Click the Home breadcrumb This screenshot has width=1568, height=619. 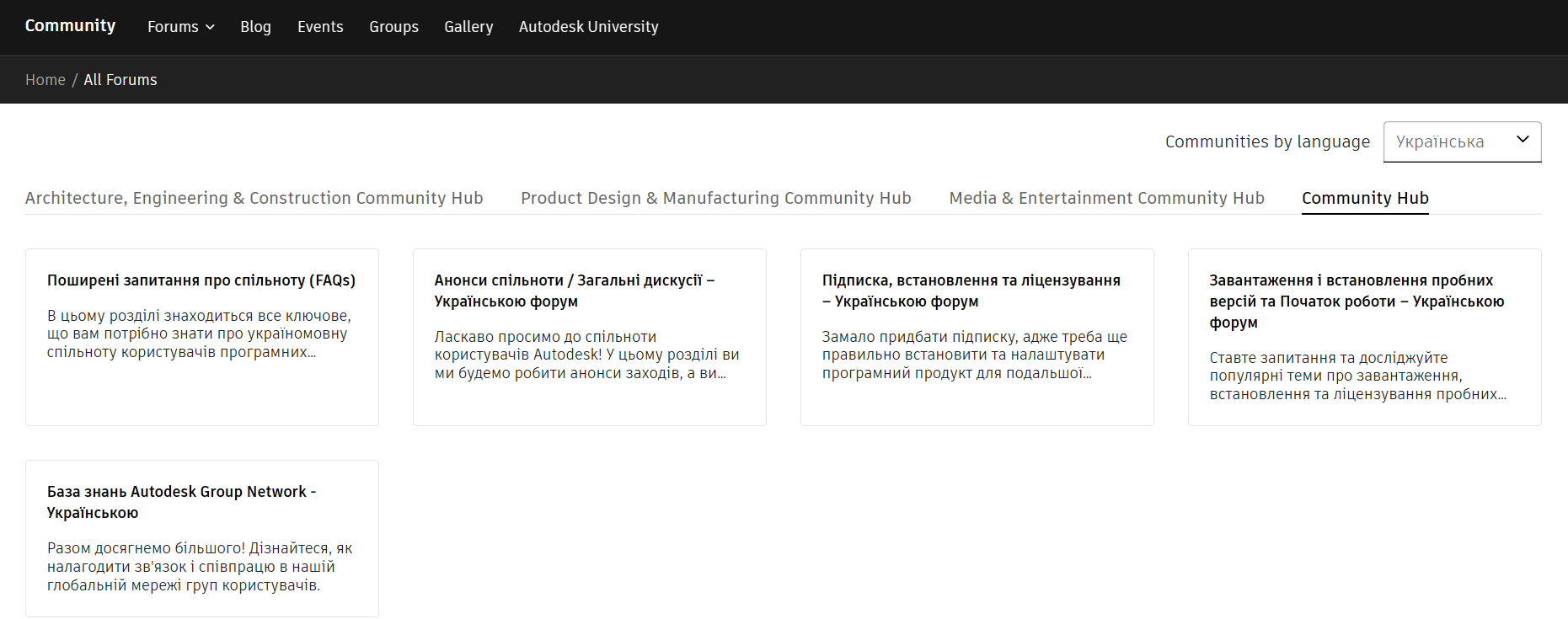45,80
